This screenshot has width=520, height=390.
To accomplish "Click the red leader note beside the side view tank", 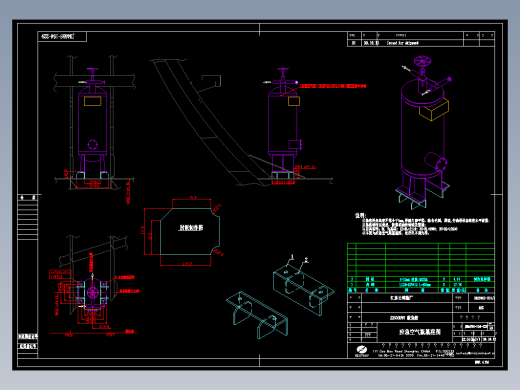I will [x=333, y=86].
